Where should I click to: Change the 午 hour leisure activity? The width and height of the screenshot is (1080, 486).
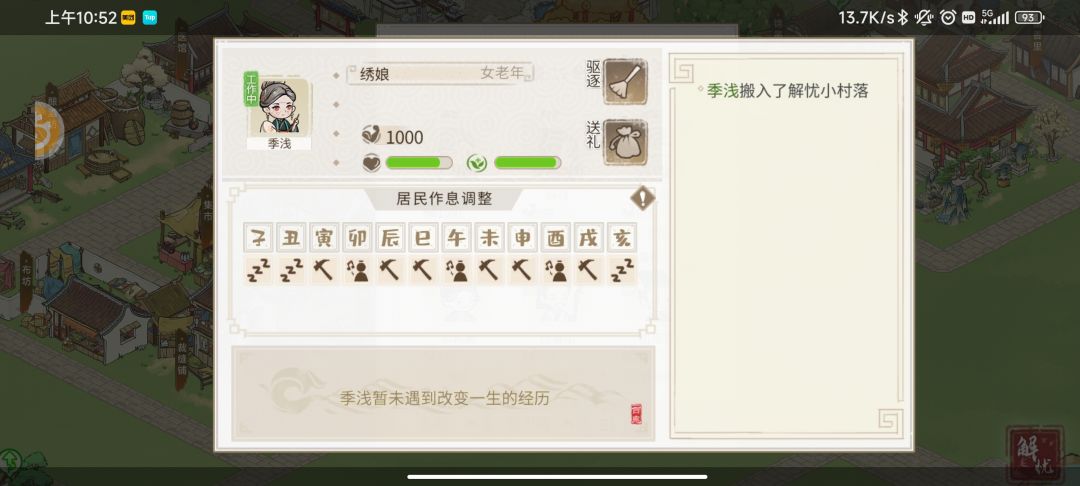pos(456,271)
